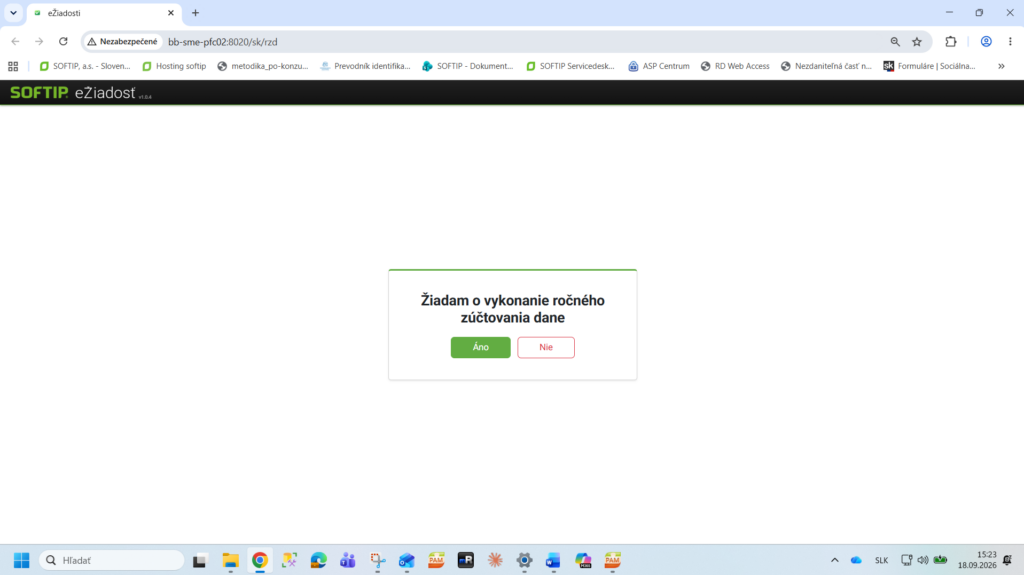Open the RD Web Access bookmark
Screen dimensions: 1024x575
coord(735,66)
